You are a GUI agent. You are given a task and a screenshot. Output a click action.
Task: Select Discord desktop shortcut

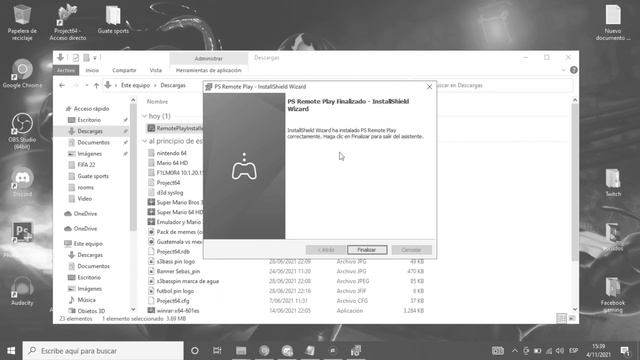22,182
